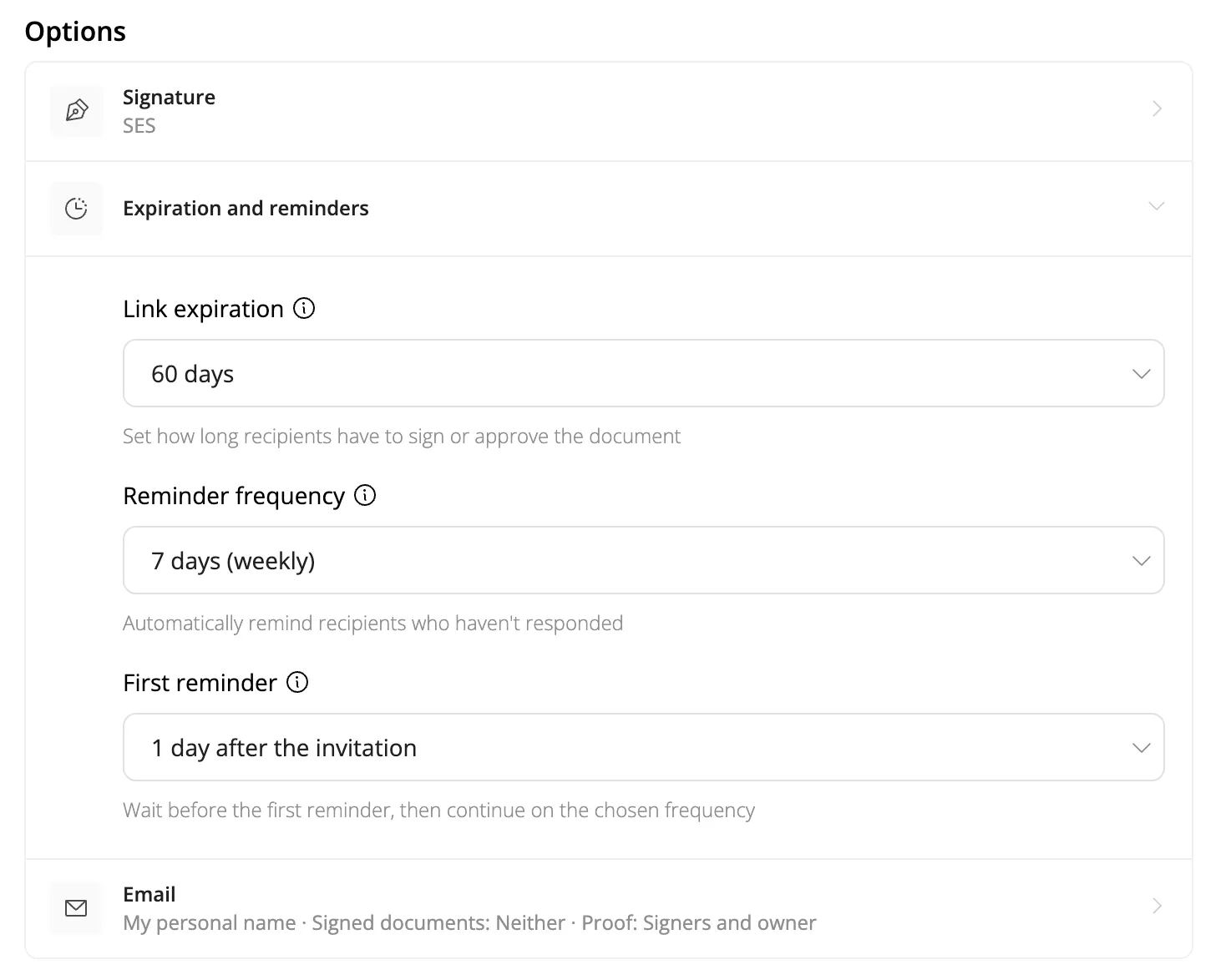Select the Email options row

tap(609, 908)
